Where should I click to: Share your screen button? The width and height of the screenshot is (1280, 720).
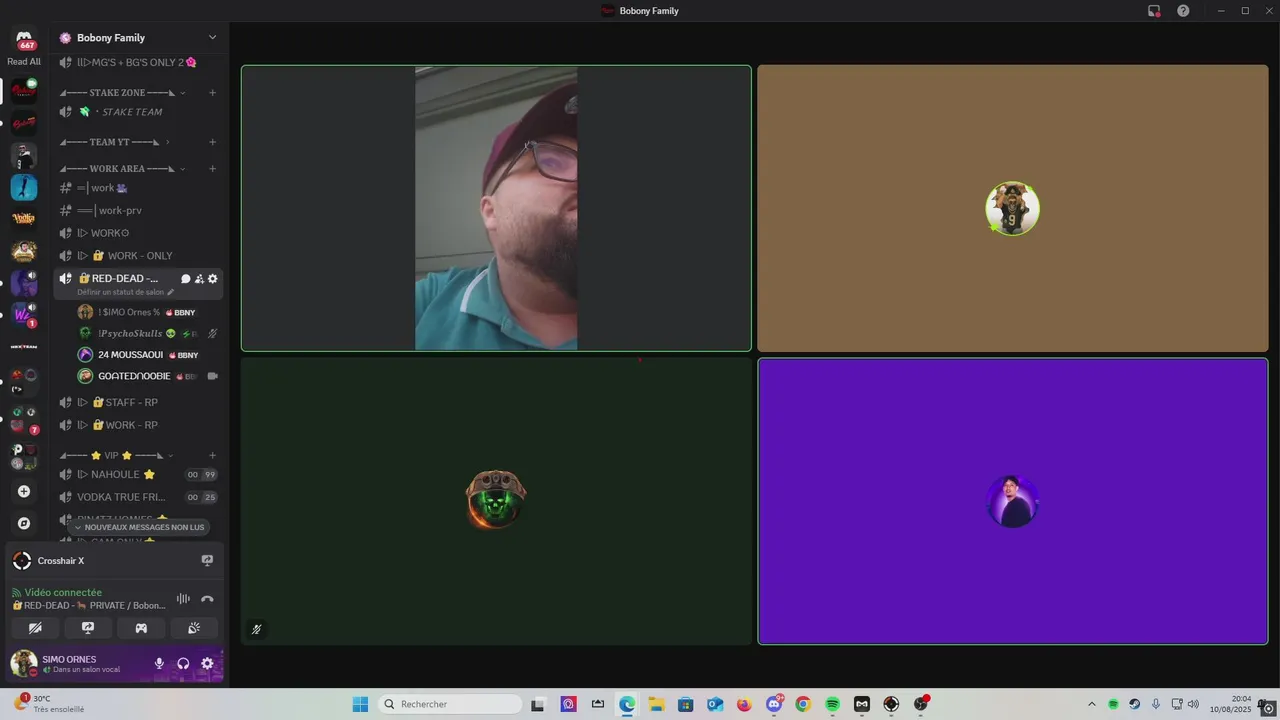coord(88,628)
